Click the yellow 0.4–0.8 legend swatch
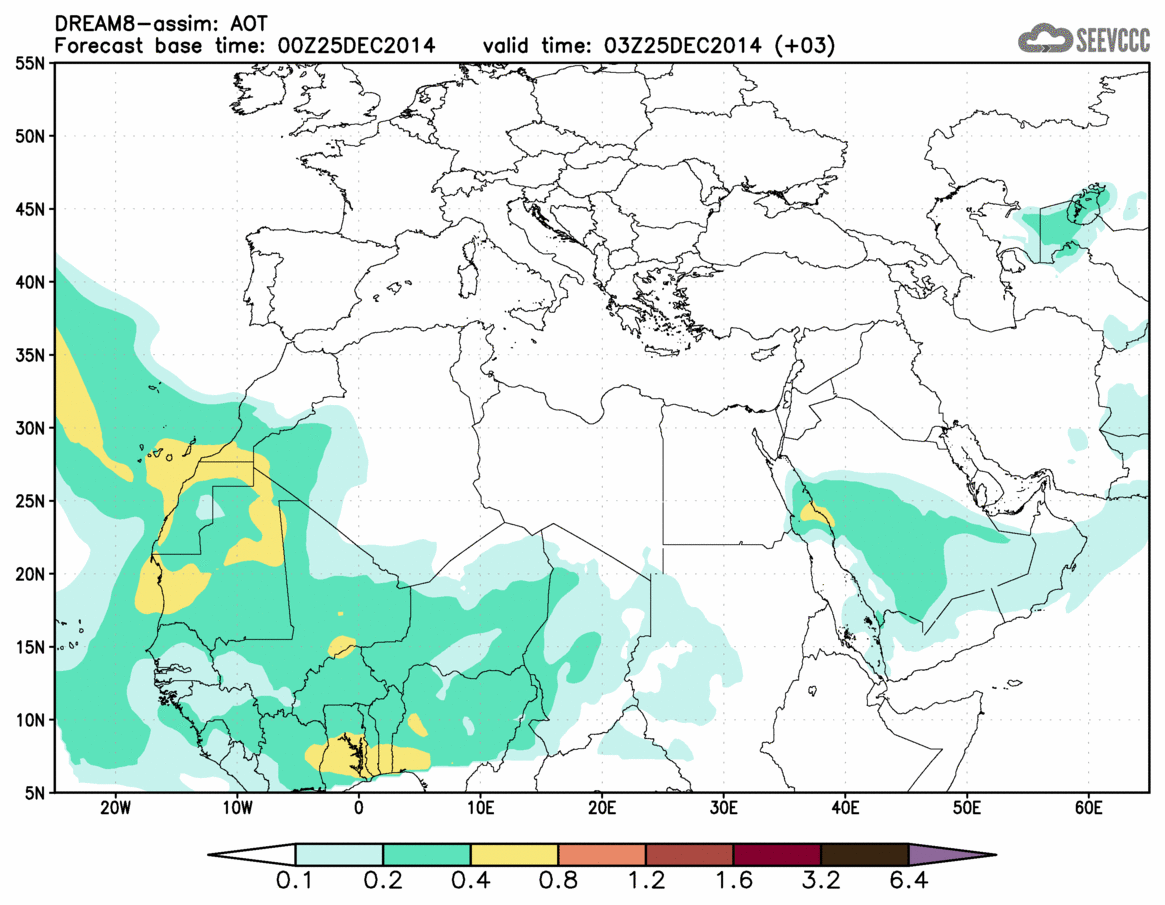The image size is (1165, 905). (514, 854)
